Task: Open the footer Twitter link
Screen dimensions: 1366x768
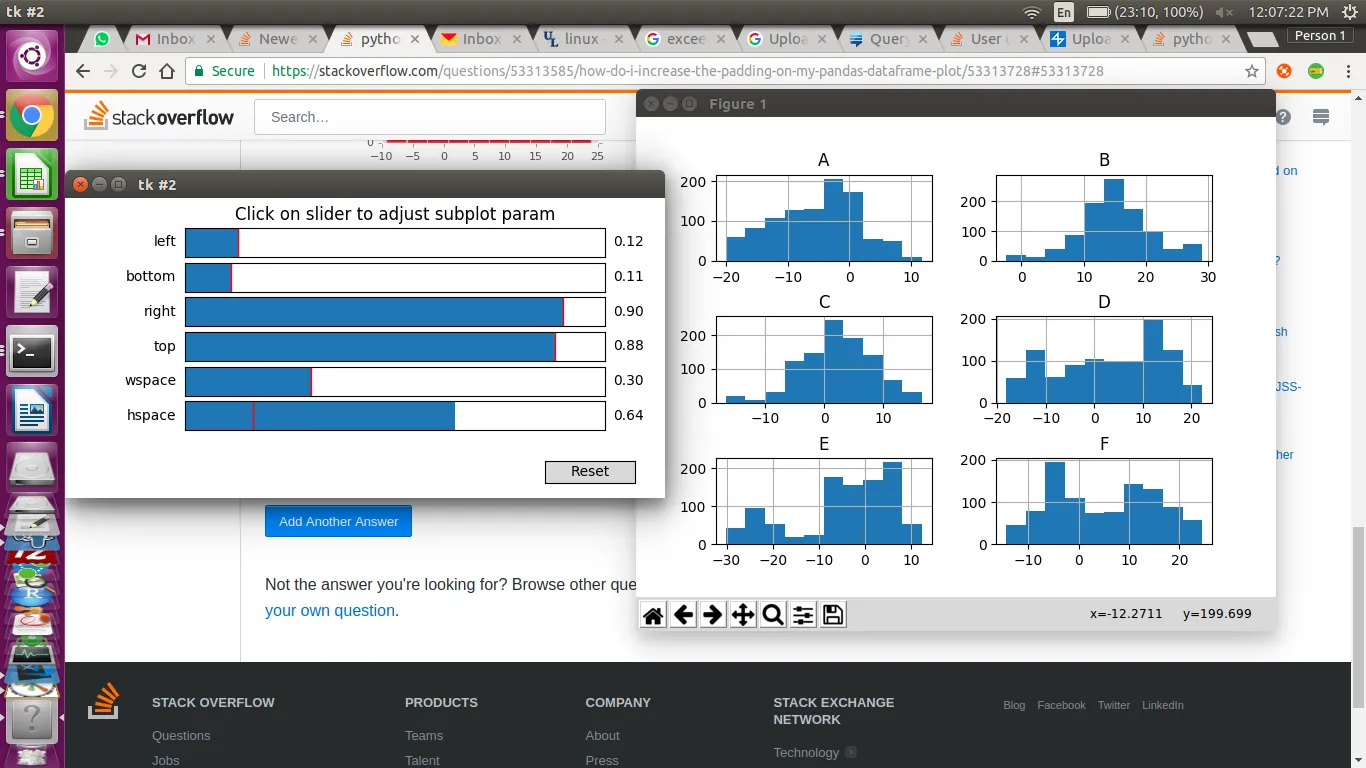Action: 1114,705
